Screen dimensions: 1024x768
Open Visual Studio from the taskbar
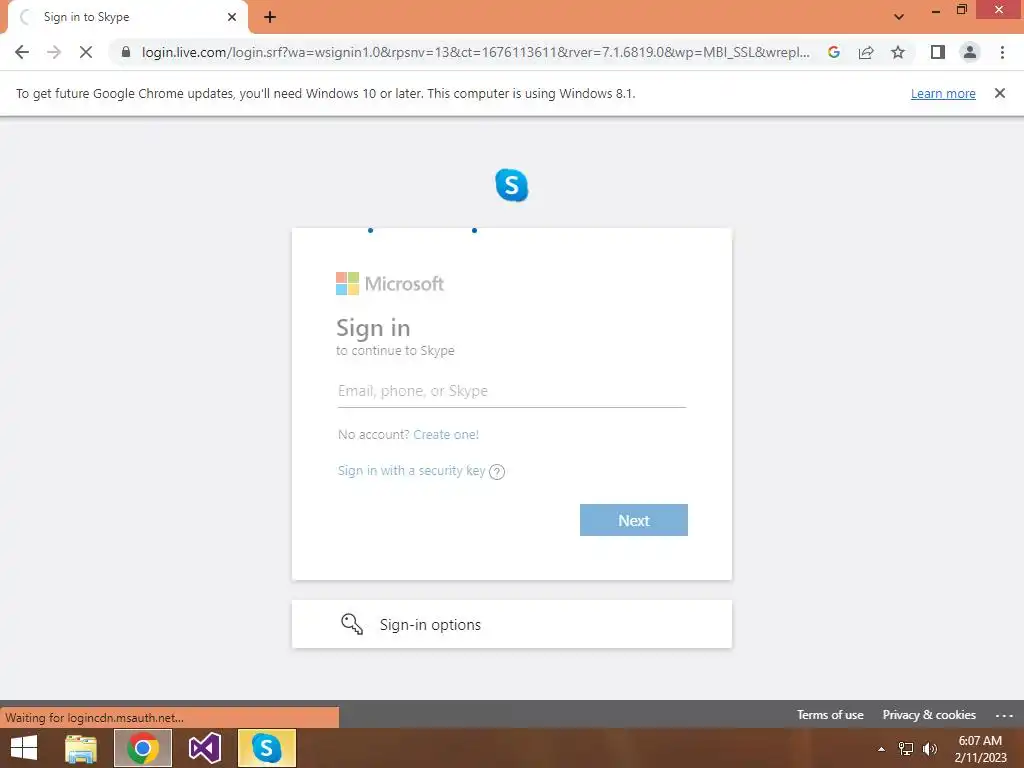click(204, 748)
